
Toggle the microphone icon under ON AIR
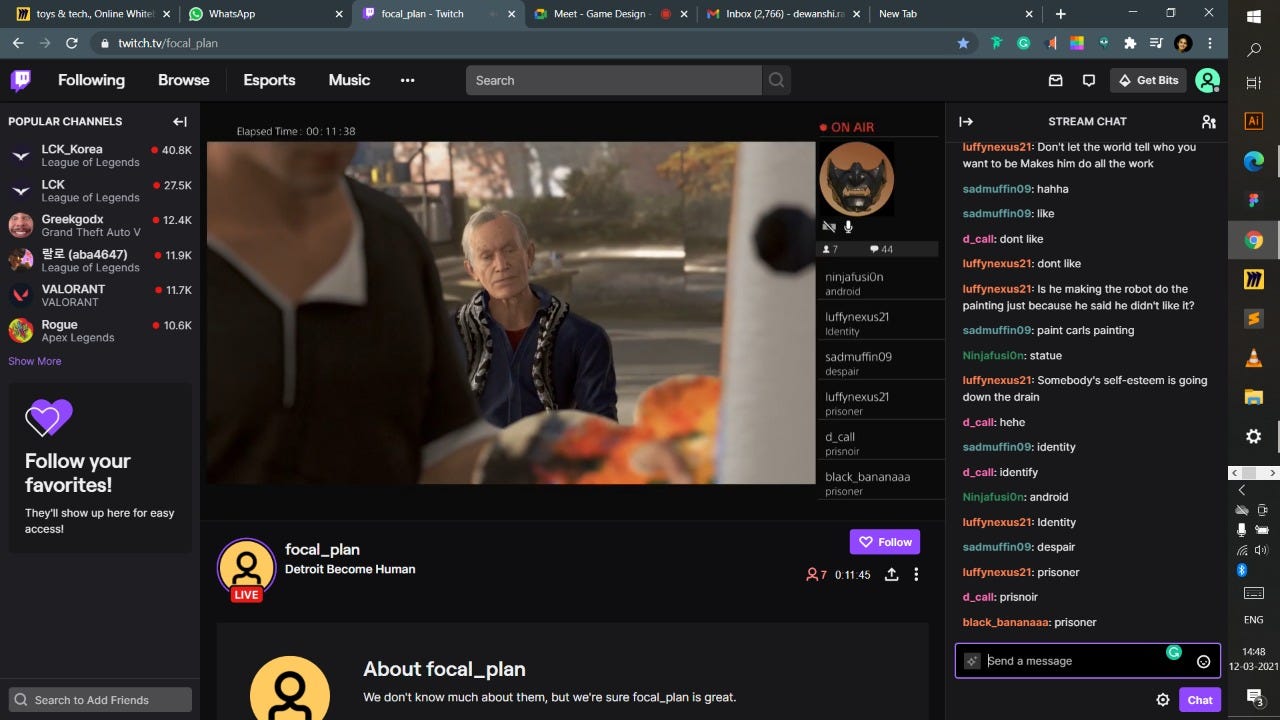(x=848, y=228)
